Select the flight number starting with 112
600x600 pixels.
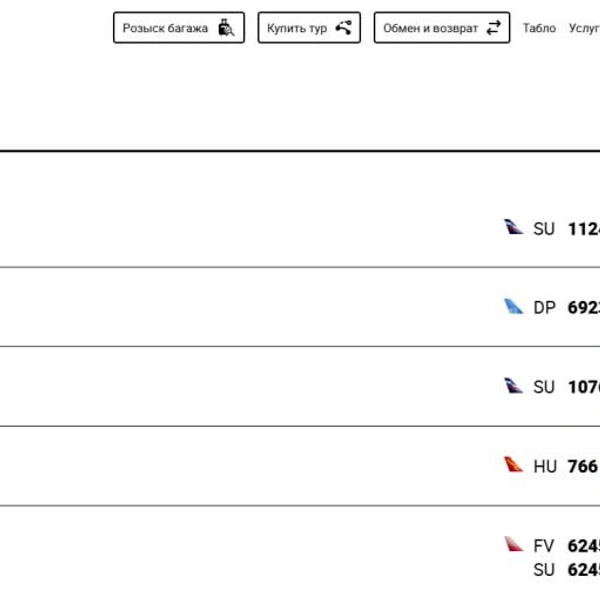coord(584,229)
